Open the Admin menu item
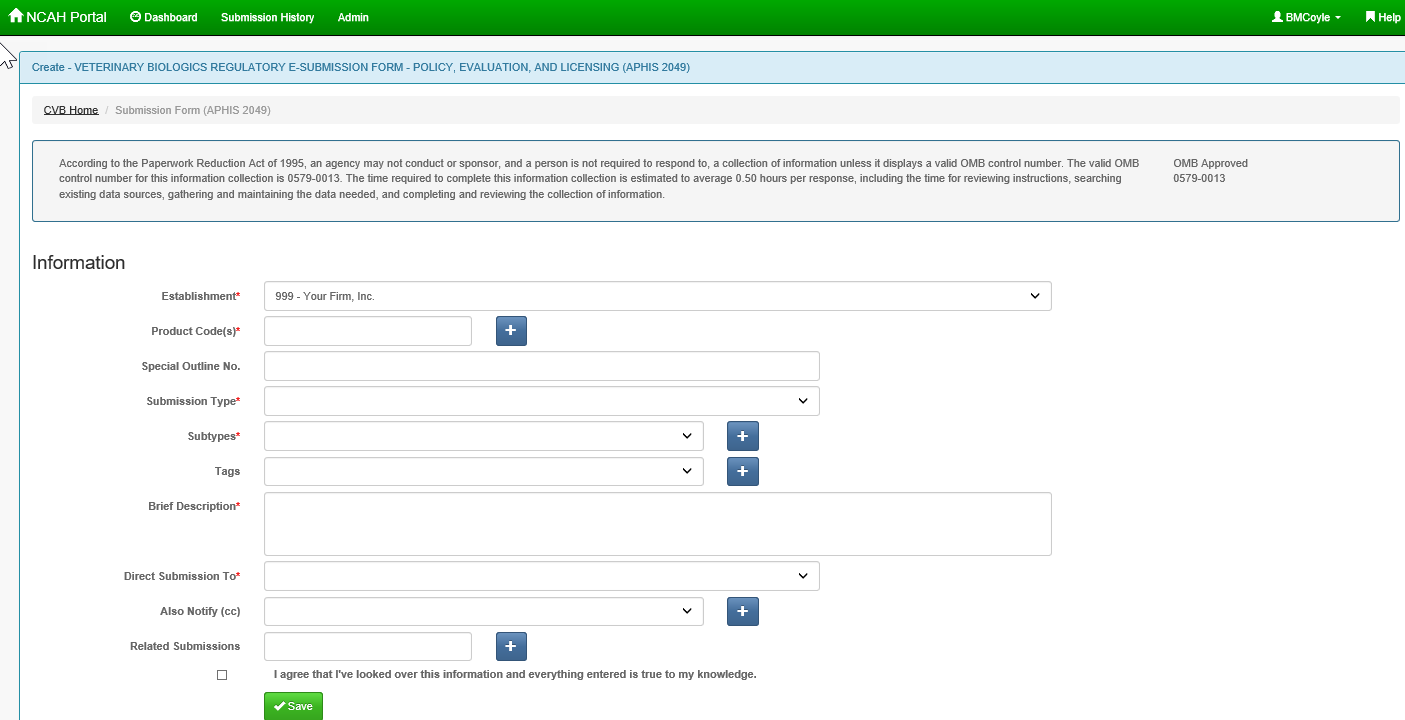The width and height of the screenshot is (1405, 720). coord(353,18)
